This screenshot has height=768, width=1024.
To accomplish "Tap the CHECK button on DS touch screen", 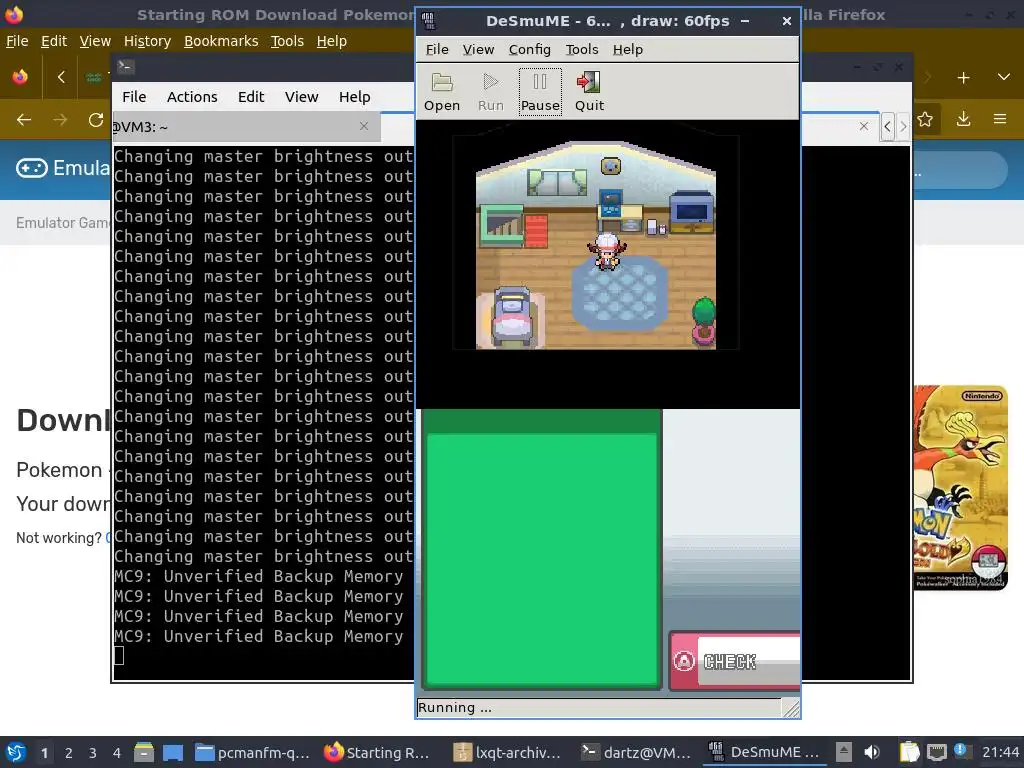I will 735,661.
